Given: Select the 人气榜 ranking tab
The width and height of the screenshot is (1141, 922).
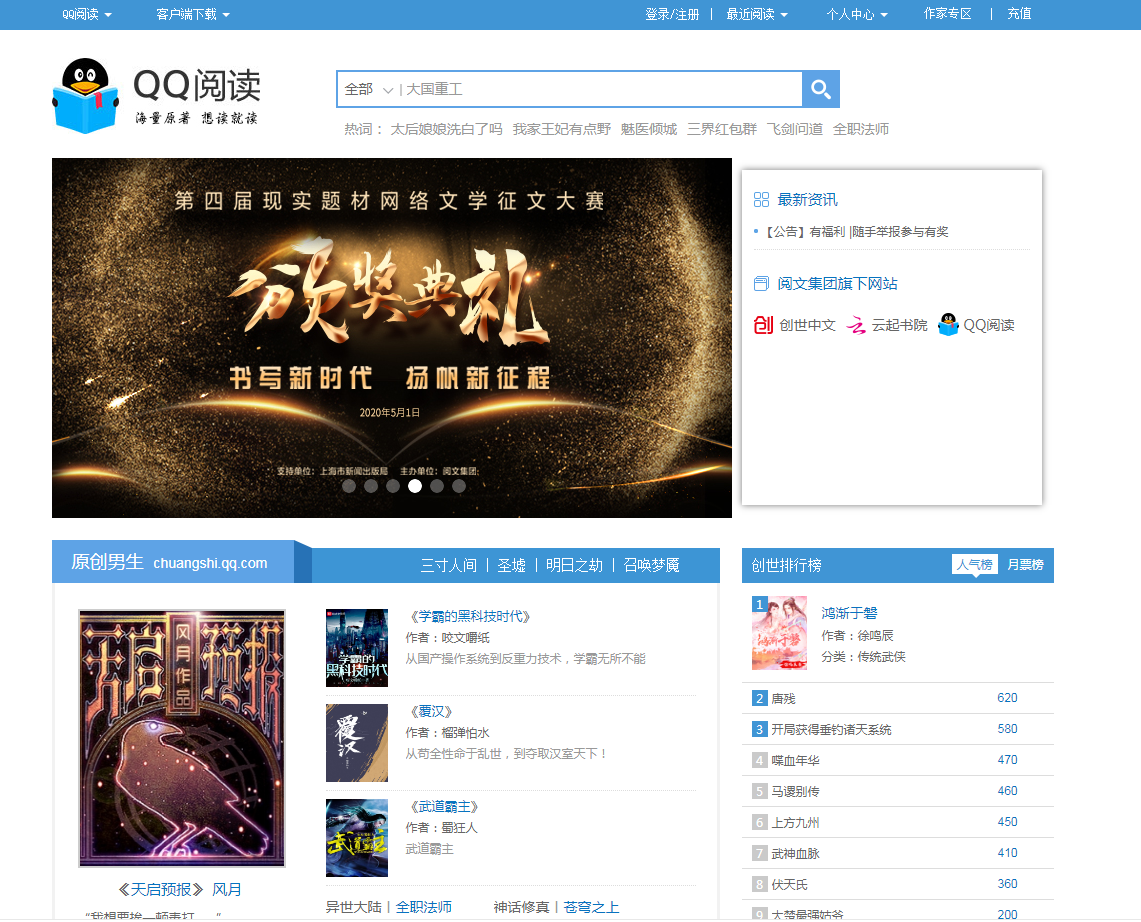Looking at the screenshot, I should coord(974,565).
